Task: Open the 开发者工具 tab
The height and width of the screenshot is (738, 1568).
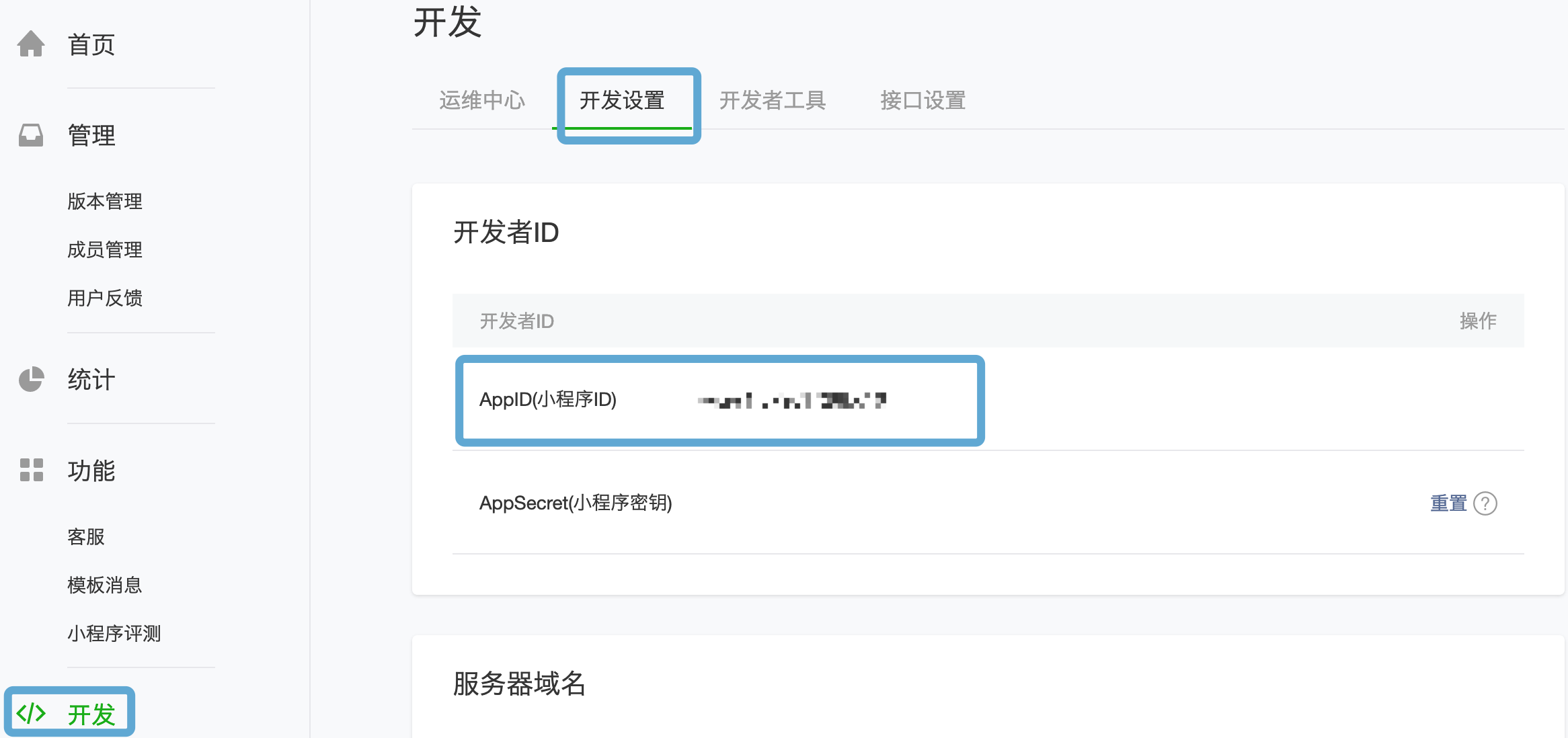Action: 773,101
